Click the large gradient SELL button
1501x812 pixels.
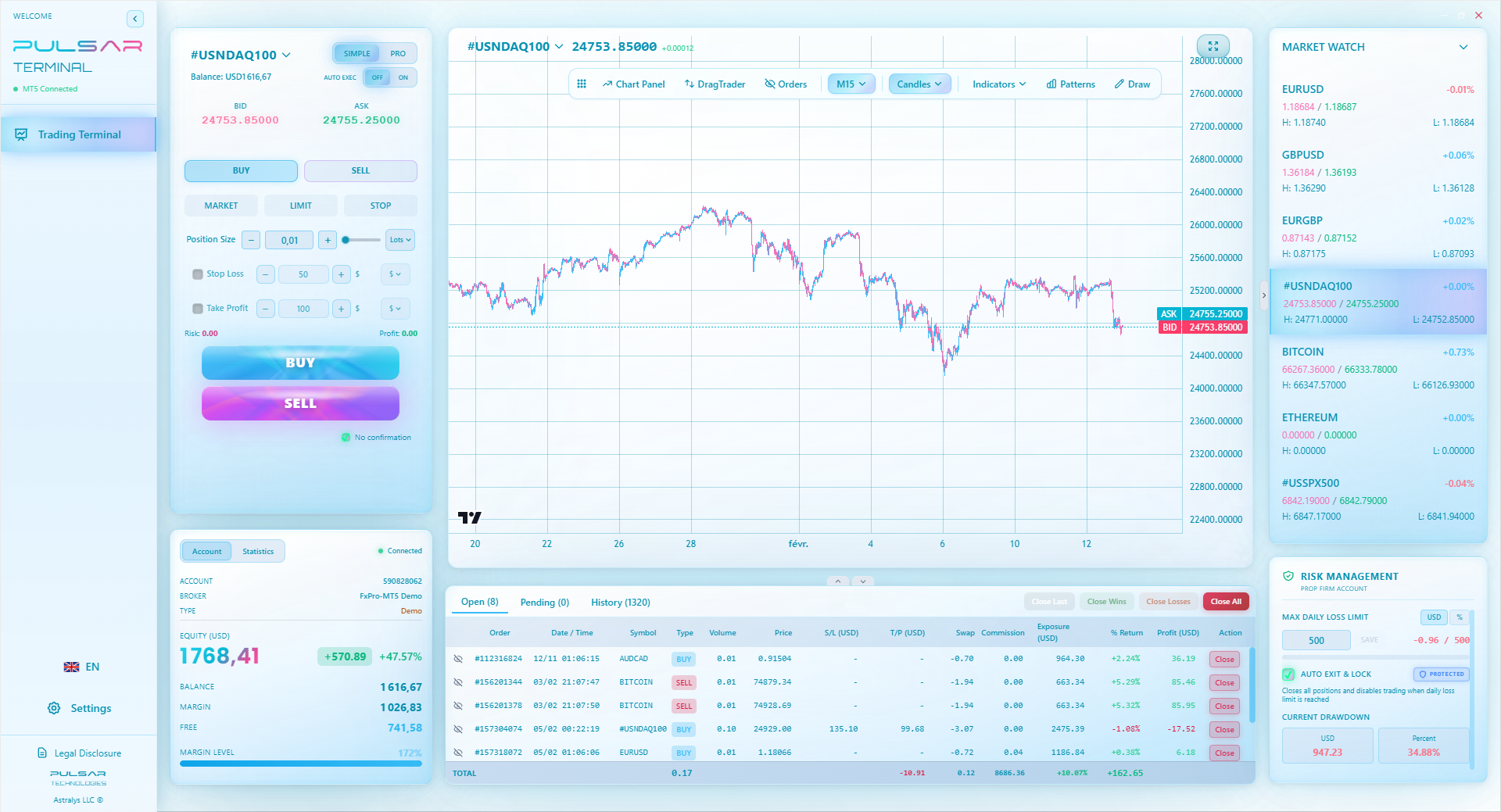(x=300, y=403)
